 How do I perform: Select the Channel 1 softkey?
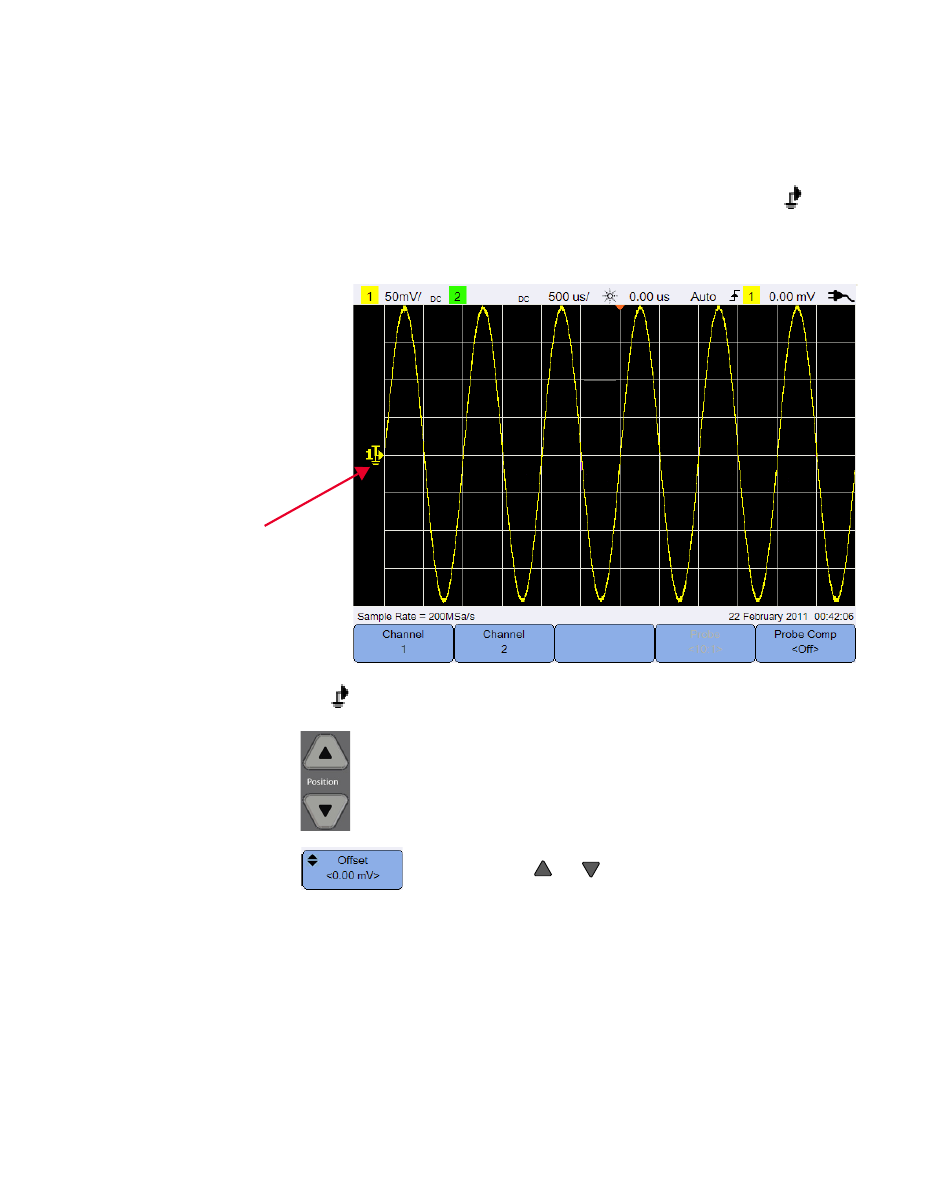pyautogui.click(x=403, y=643)
